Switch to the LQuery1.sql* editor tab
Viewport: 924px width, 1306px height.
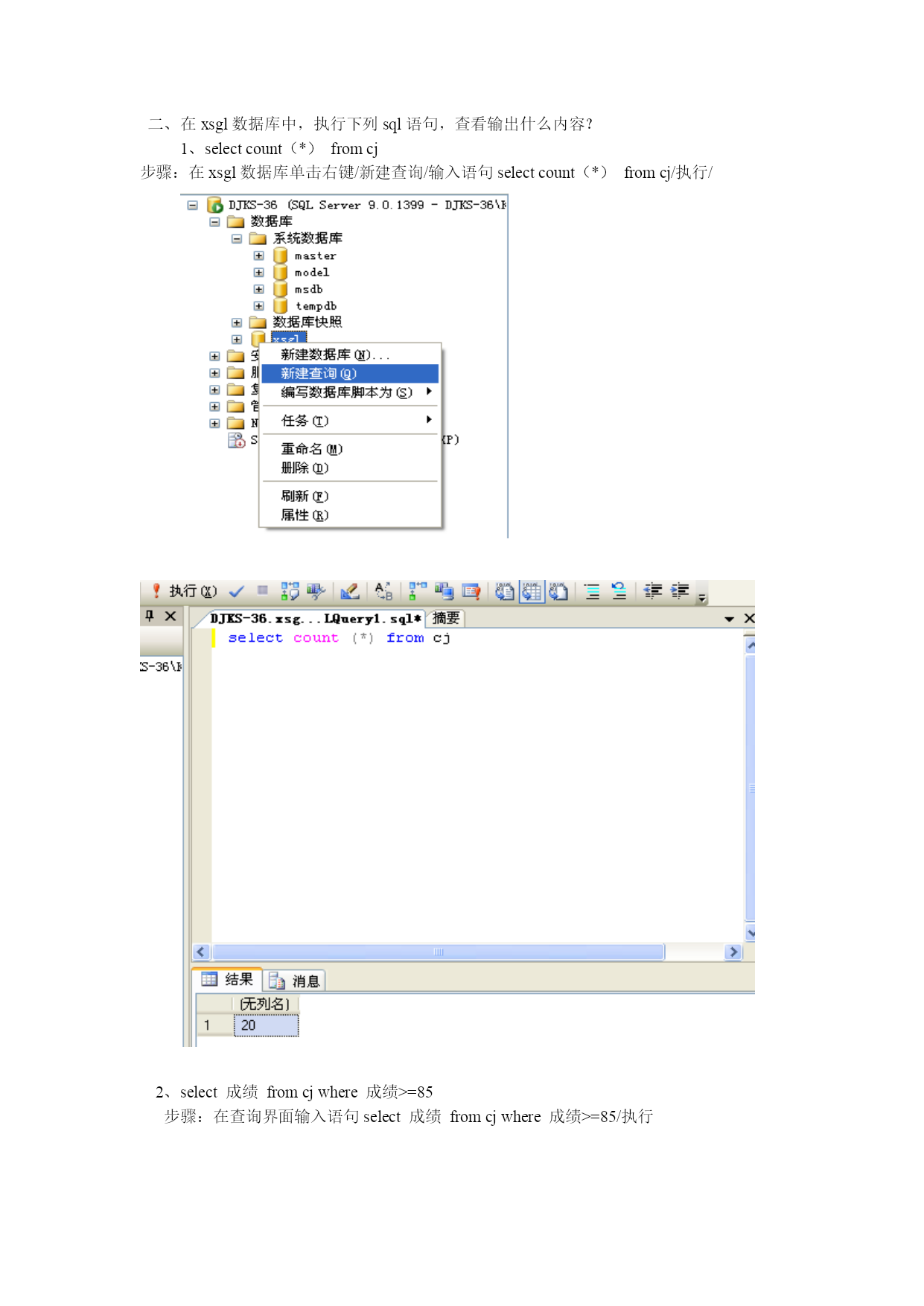pos(315,619)
